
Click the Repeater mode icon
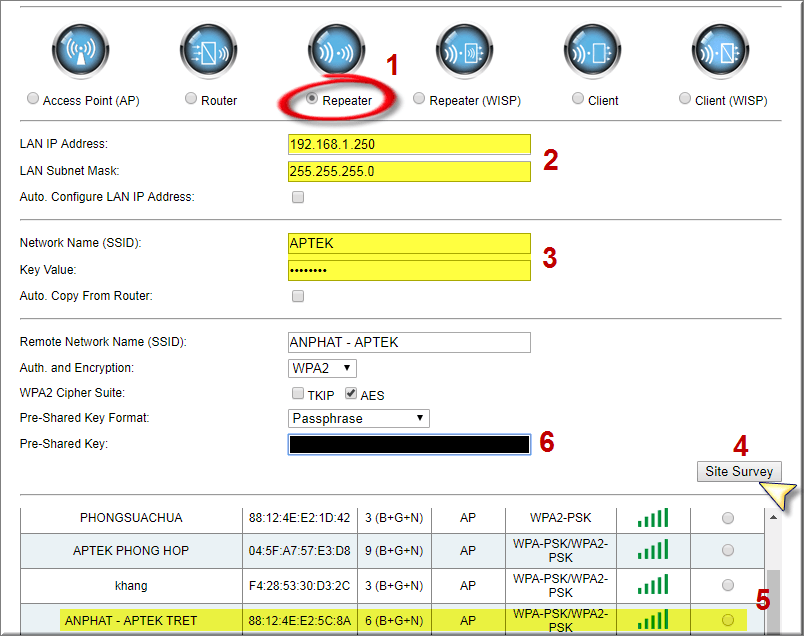336,49
